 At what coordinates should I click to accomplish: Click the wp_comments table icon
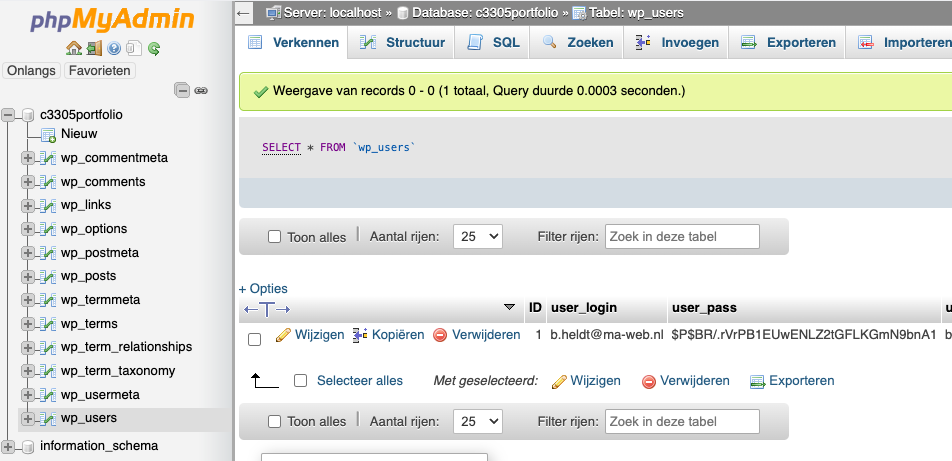click(x=48, y=182)
